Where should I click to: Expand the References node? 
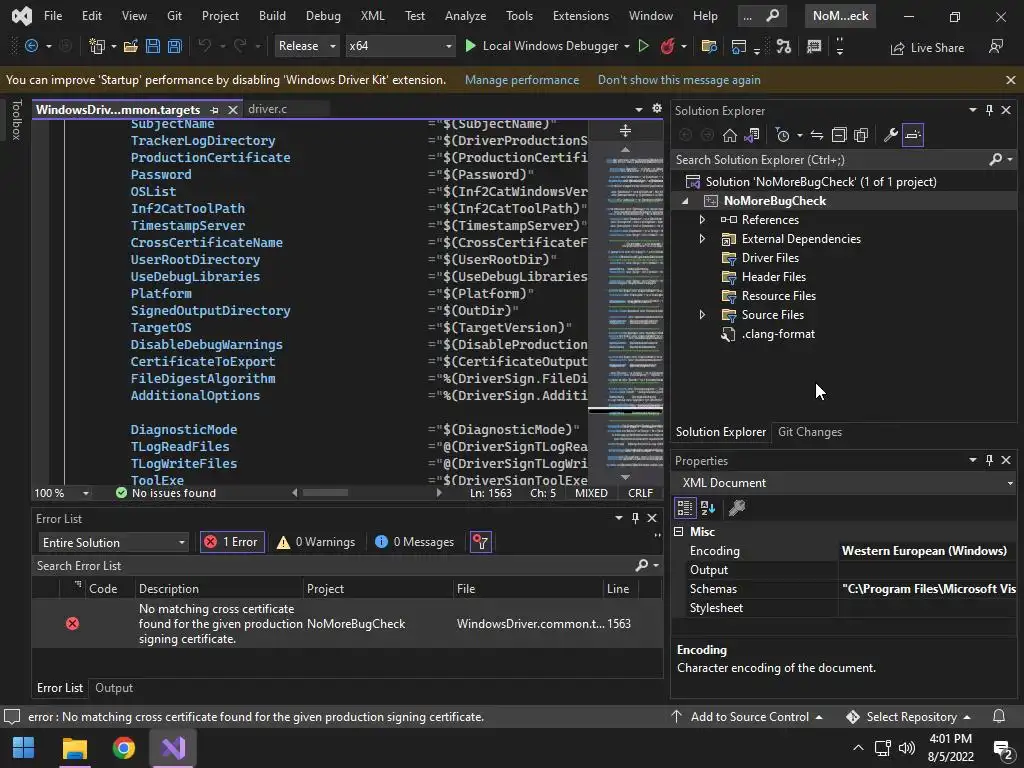point(702,220)
